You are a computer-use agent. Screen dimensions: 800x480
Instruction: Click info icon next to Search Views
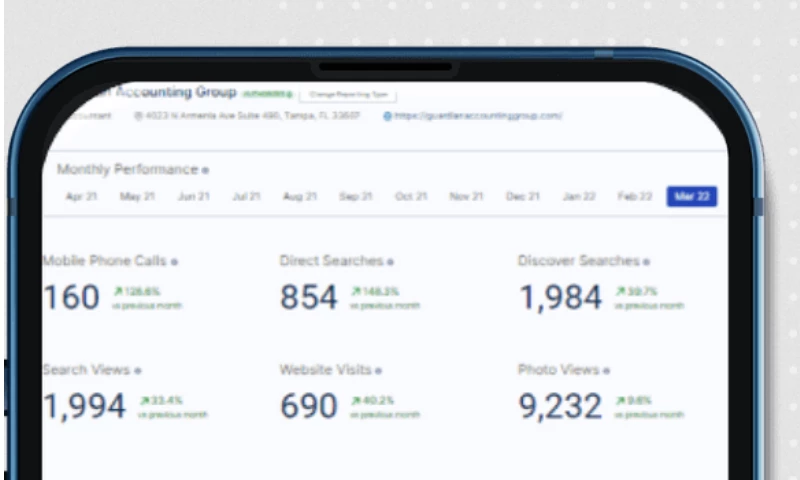[x=137, y=371]
